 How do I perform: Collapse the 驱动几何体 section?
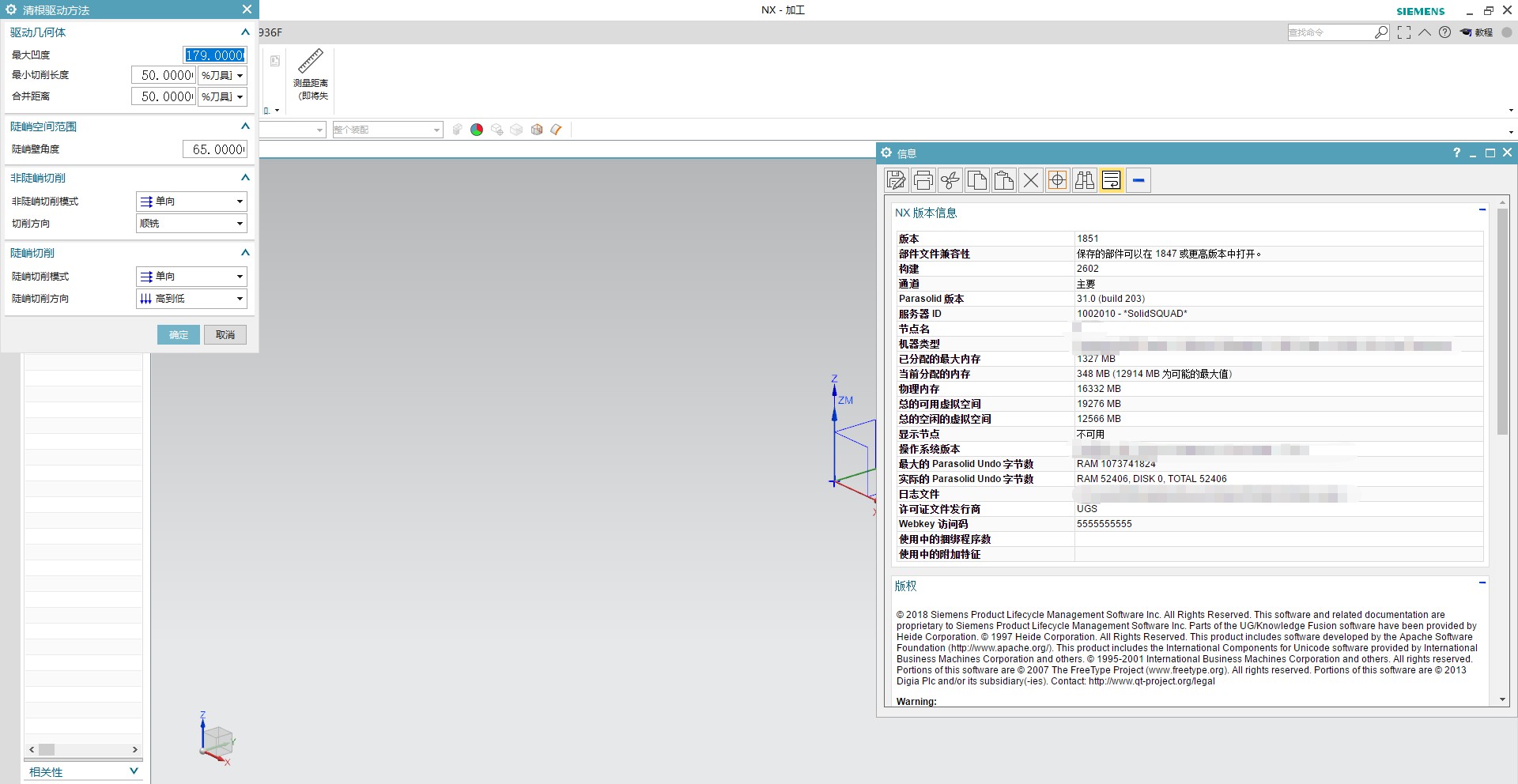tap(245, 32)
